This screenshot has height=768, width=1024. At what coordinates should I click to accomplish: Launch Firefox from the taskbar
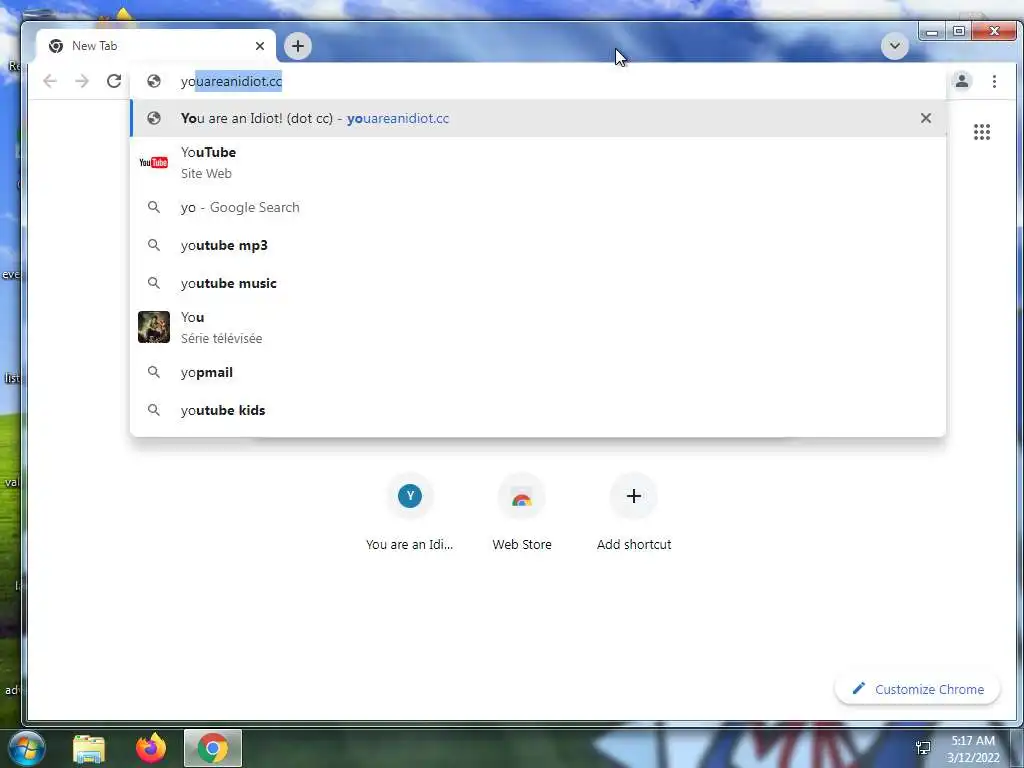click(151, 748)
